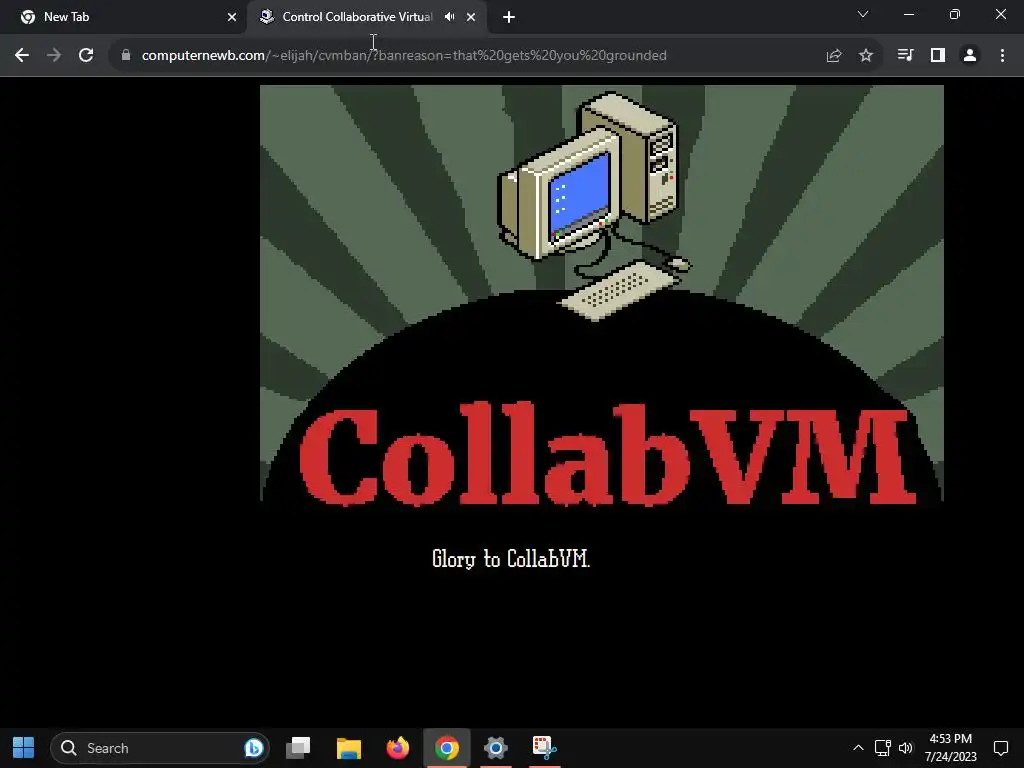Image resolution: width=1024 pixels, height=768 pixels.
Task: Bookmark this page with the star
Action: coord(866,56)
